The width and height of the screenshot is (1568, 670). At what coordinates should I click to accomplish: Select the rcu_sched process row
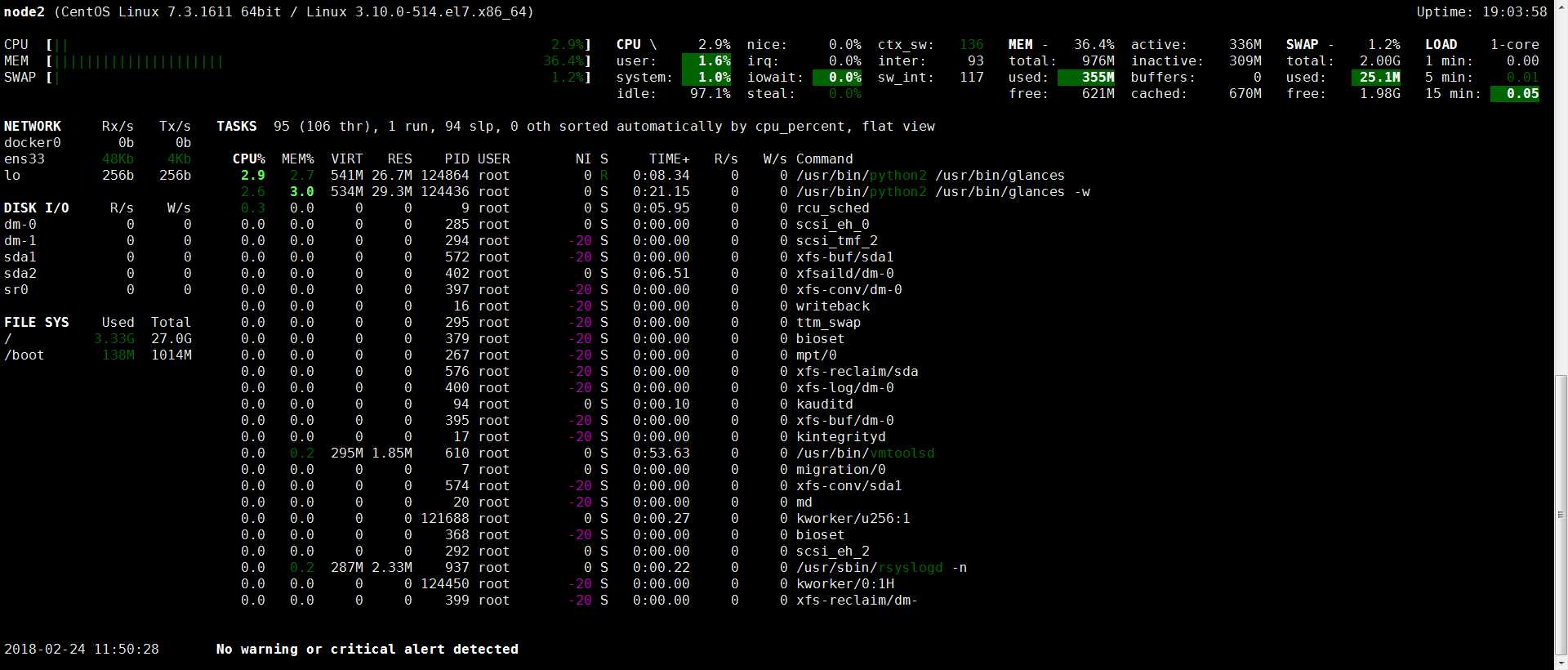point(555,208)
